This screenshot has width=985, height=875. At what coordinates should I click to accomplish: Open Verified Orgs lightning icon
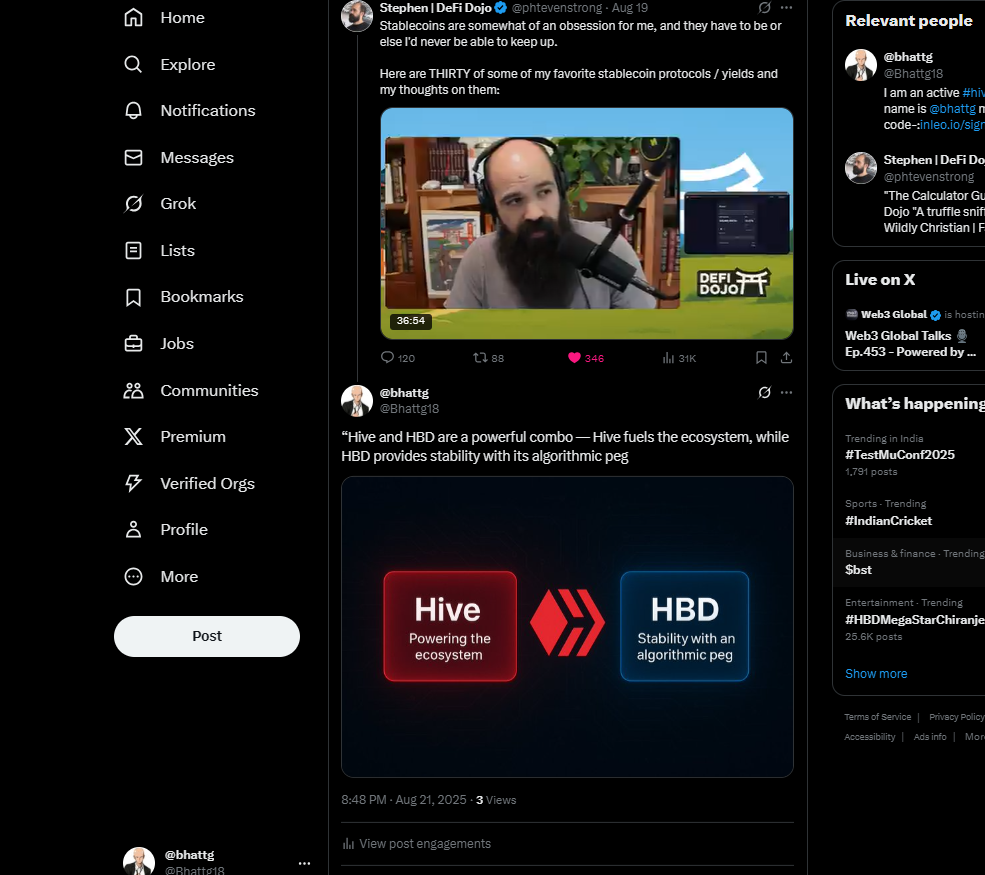click(133, 483)
